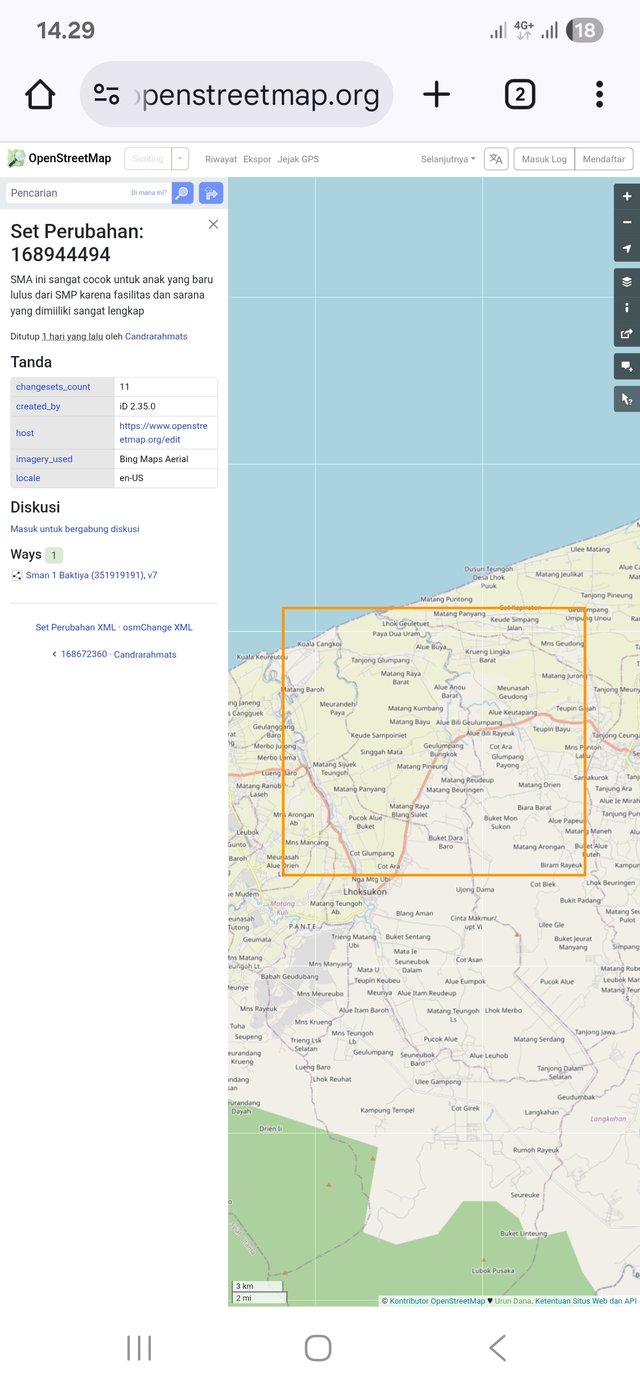Tap the Android home button
The height and width of the screenshot is (1387, 640).
click(318, 1348)
